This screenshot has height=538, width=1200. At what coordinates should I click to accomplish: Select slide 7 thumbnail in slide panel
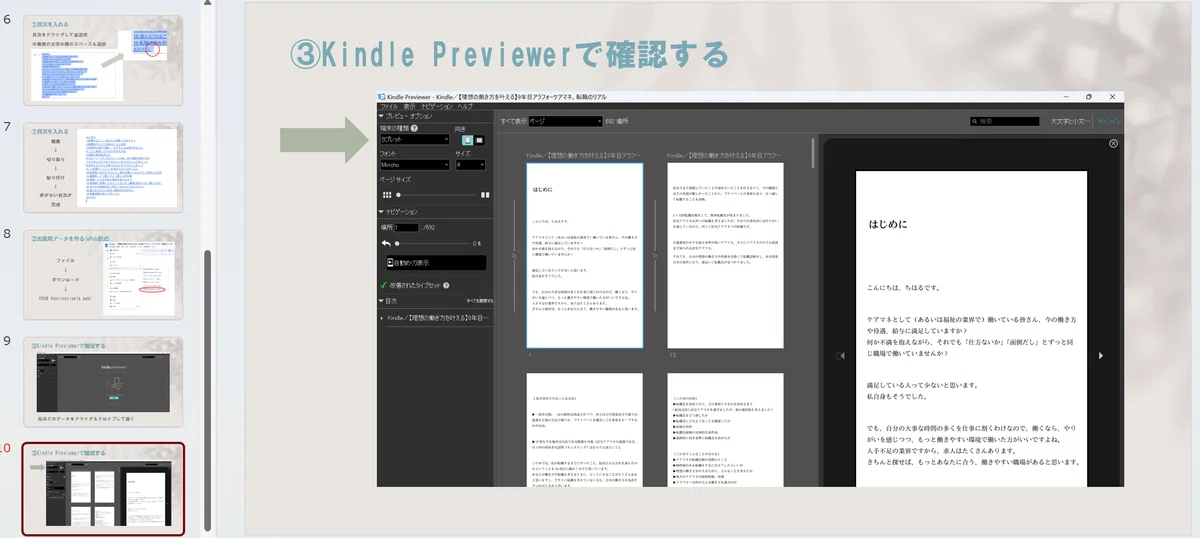coord(103,166)
